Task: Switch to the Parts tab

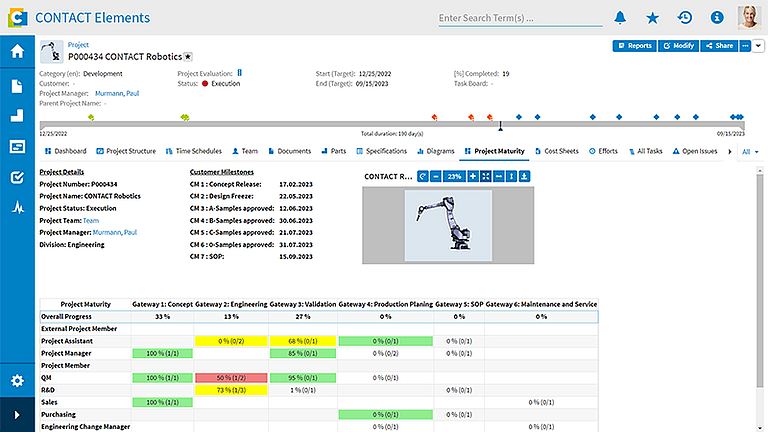Action: [334, 151]
